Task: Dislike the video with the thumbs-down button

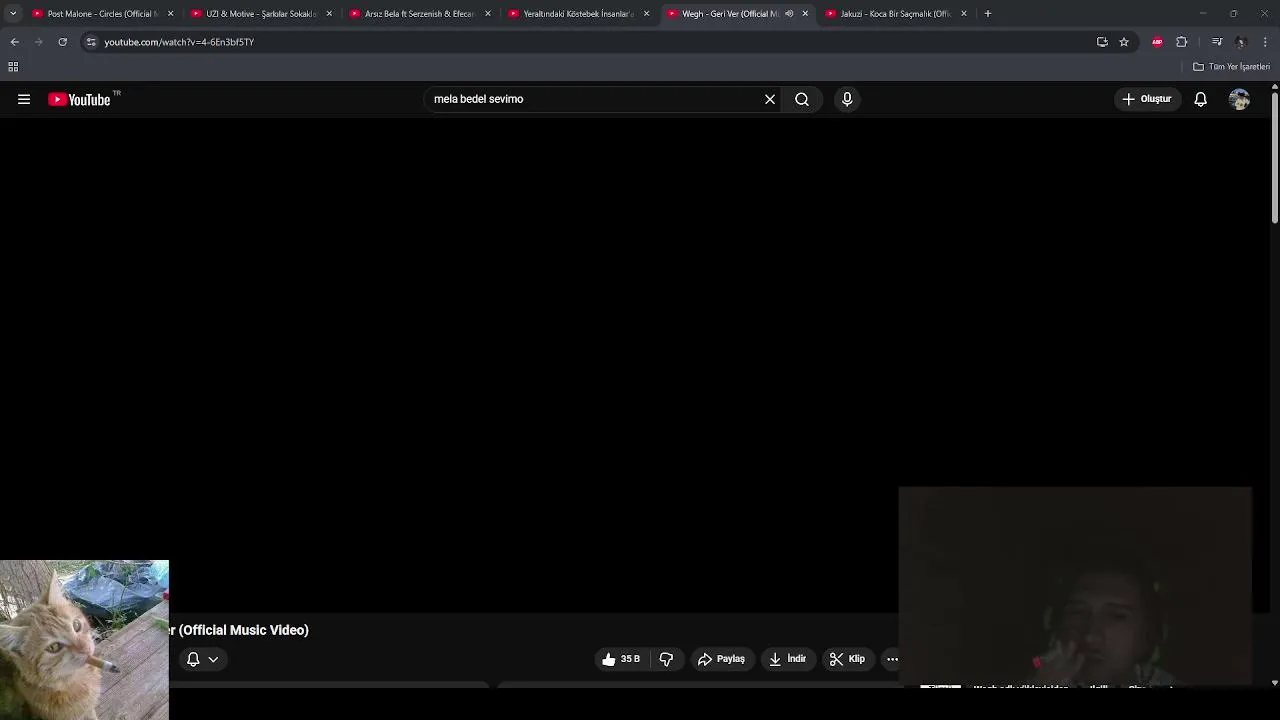Action: [x=667, y=659]
